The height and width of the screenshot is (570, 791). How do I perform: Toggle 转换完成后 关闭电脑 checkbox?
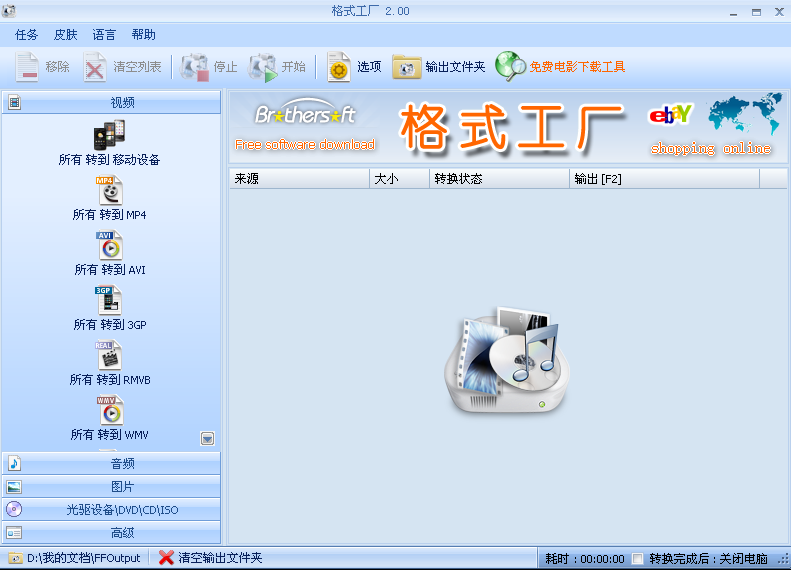(638, 558)
